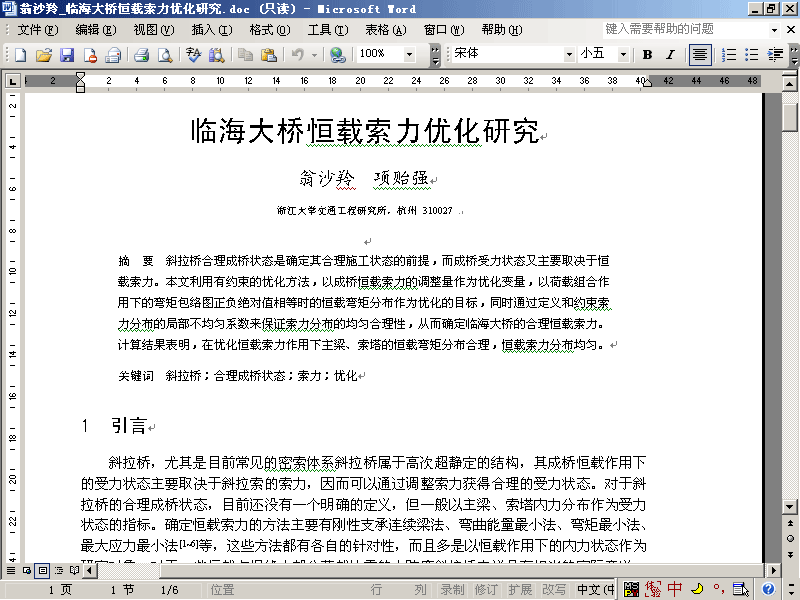Click horizontal scrollbar left arrow

coord(90,570)
